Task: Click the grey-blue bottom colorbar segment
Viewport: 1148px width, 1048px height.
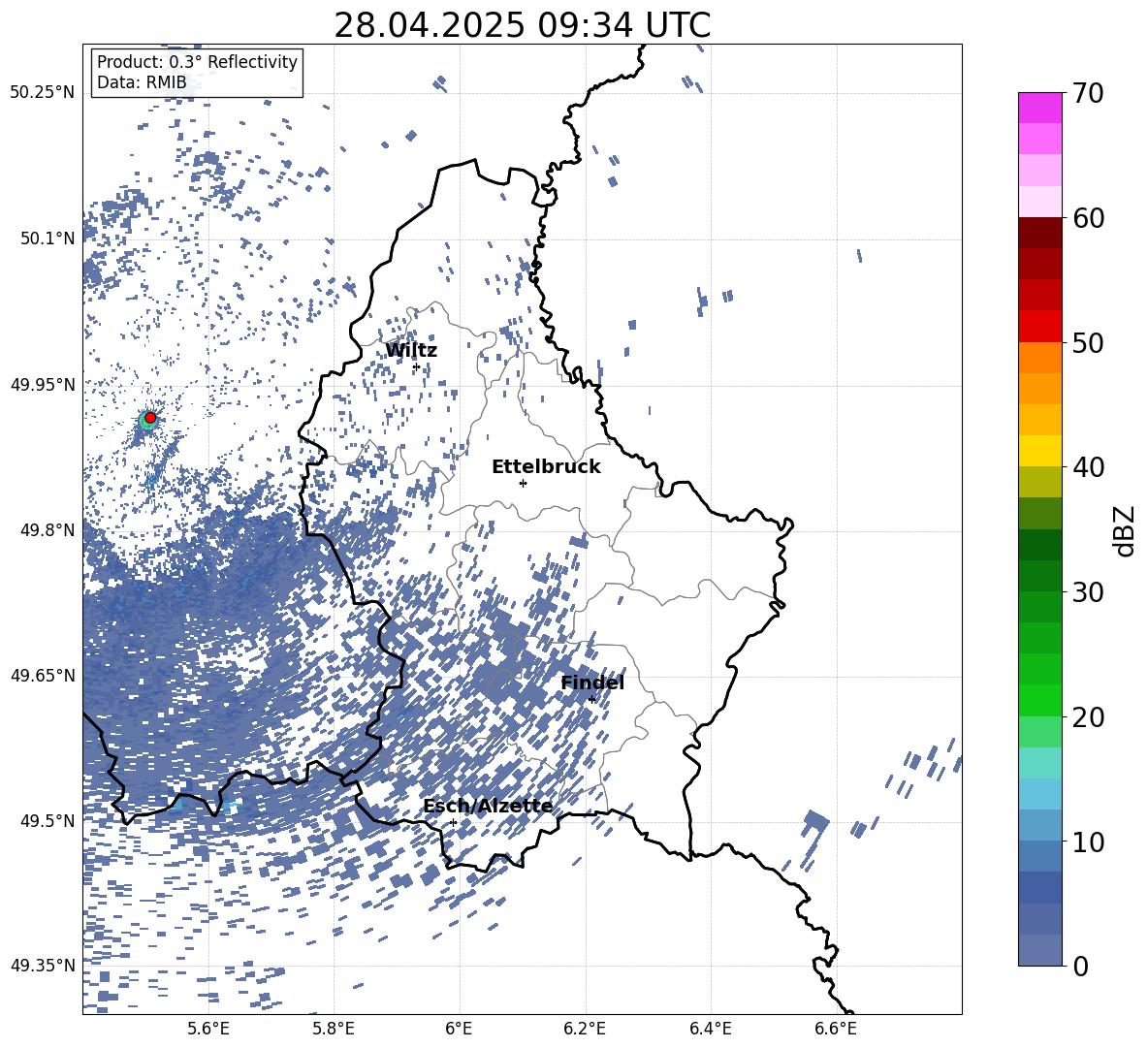Action: (1039, 950)
